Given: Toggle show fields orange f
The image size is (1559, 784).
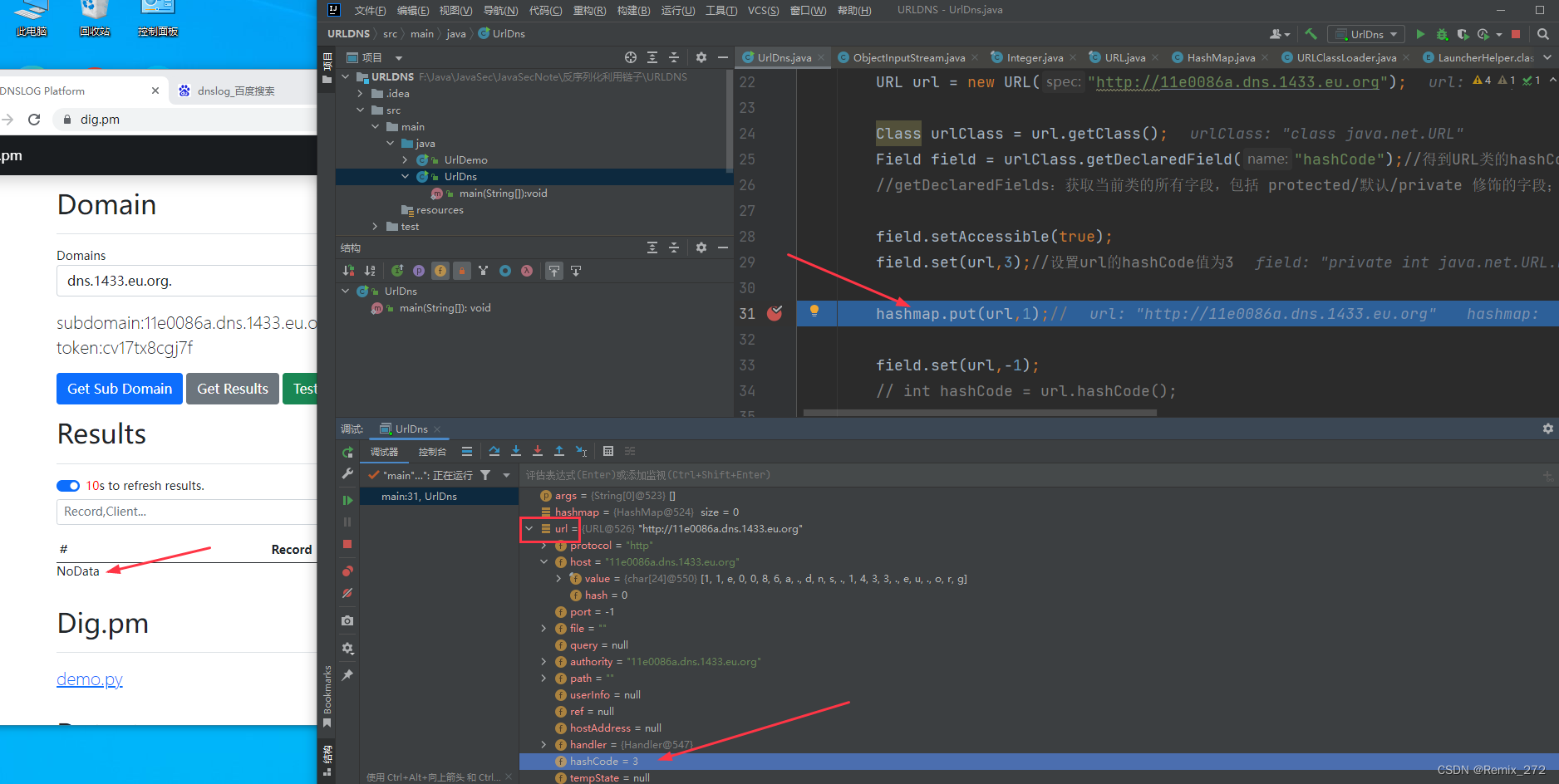Looking at the screenshot, I should point(440,271).
